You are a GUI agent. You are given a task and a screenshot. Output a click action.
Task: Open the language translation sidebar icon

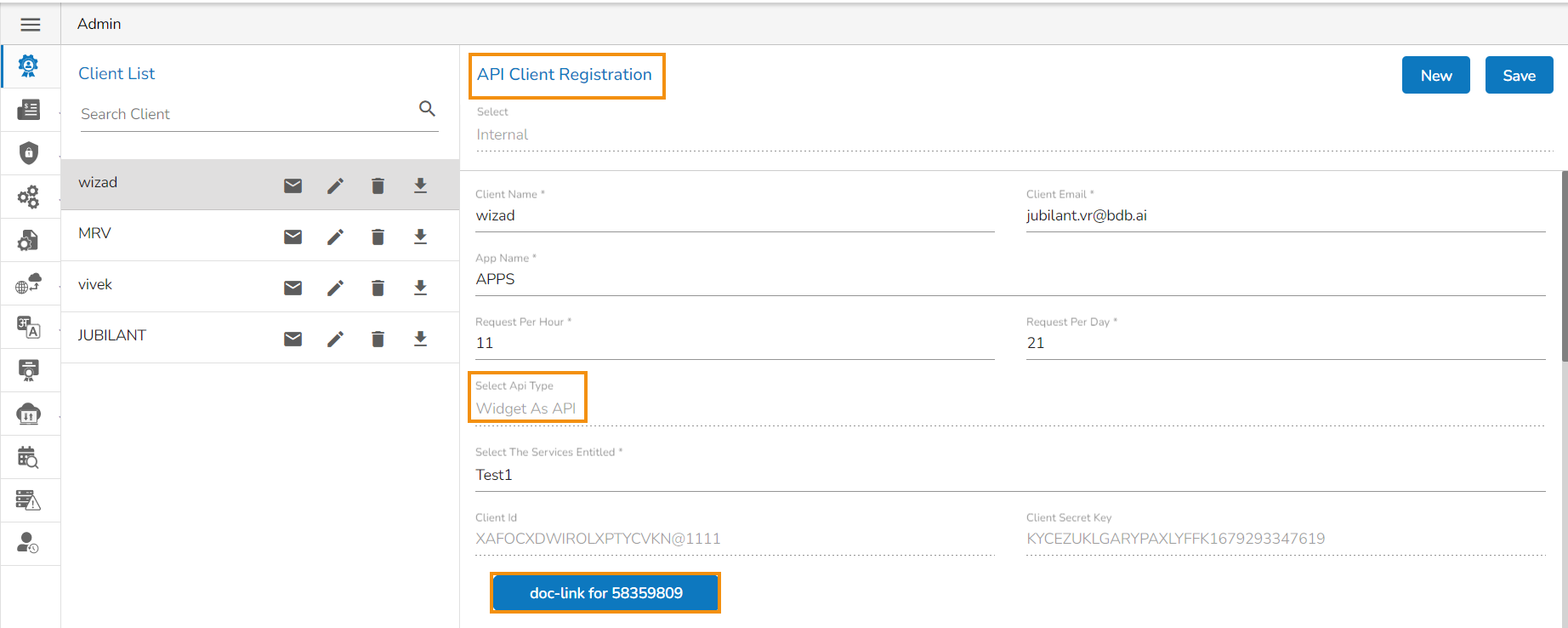pyautogui.click(x=29, y=327)
